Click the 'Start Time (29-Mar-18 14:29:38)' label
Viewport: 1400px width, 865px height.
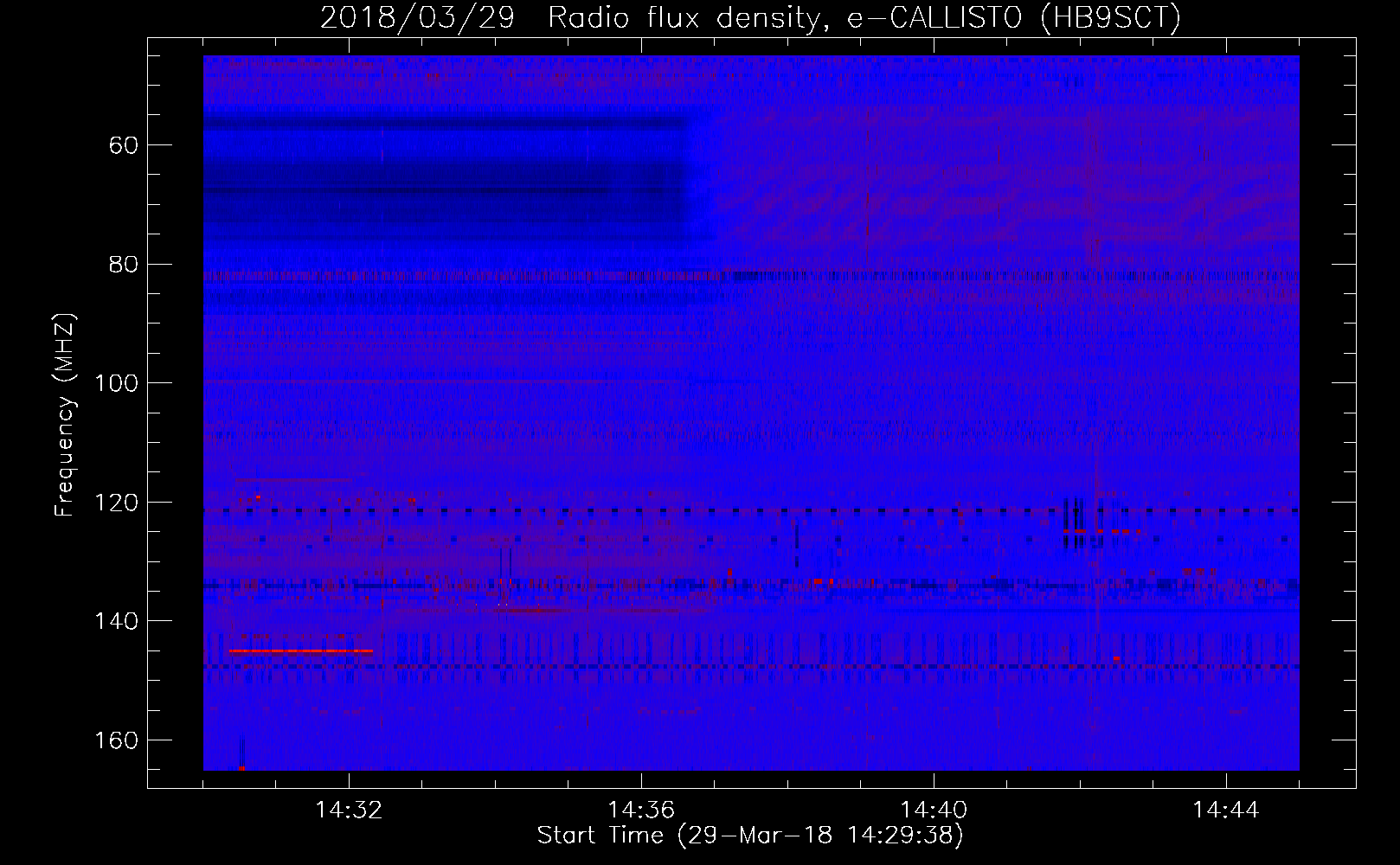pos(750,836)
